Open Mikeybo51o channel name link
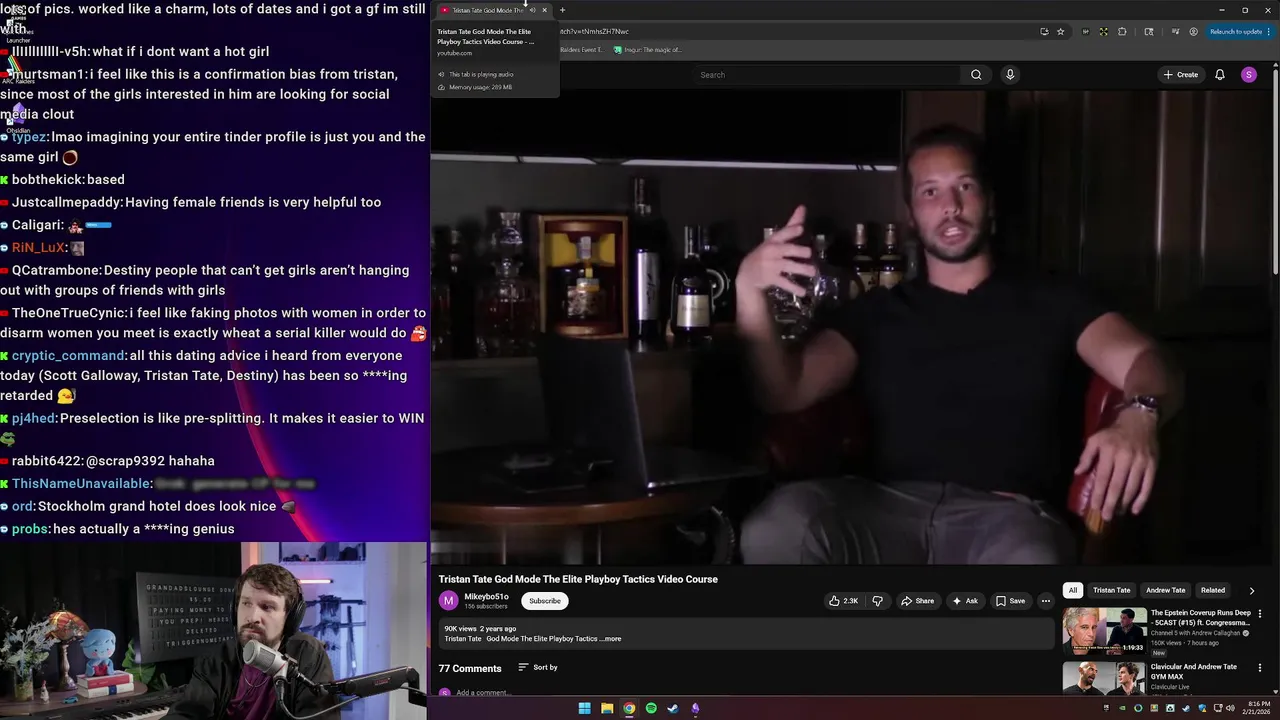Viewport: 1280px width, 720px height. tap(486, 596)
